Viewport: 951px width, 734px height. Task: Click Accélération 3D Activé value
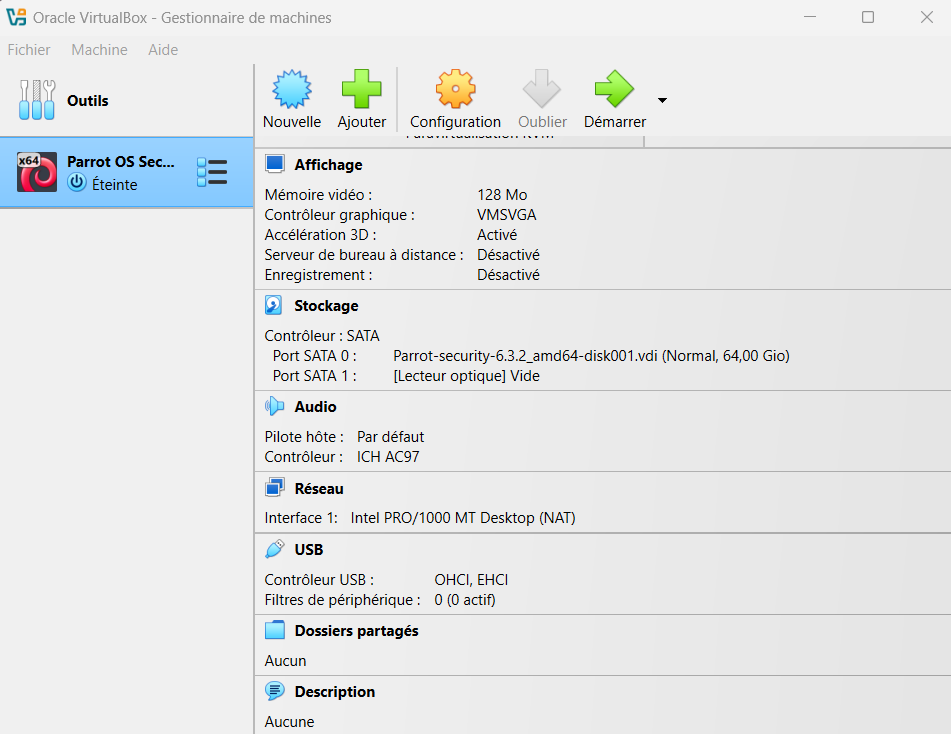coord(497,235)
